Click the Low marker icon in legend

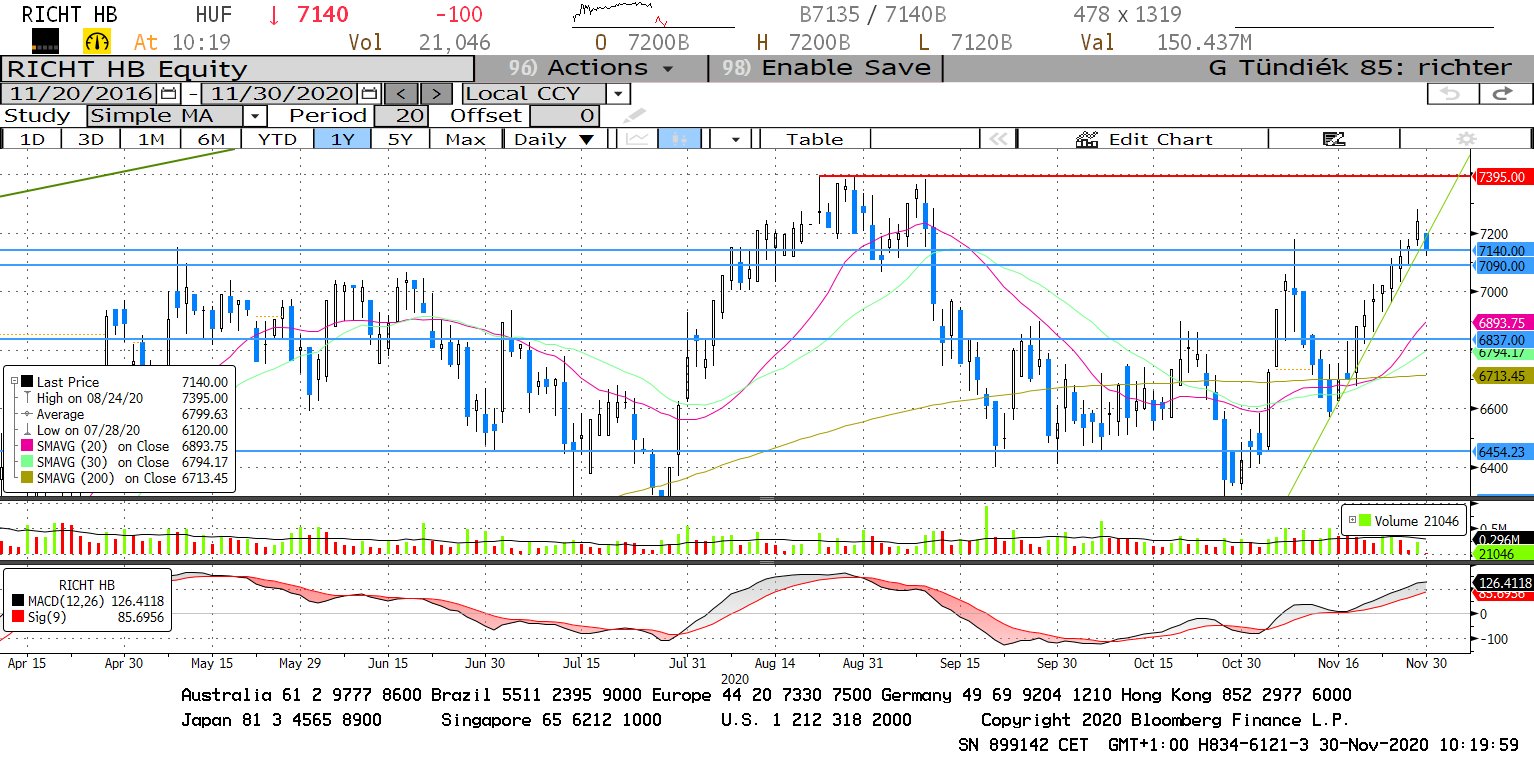click(x=26, y=429)
